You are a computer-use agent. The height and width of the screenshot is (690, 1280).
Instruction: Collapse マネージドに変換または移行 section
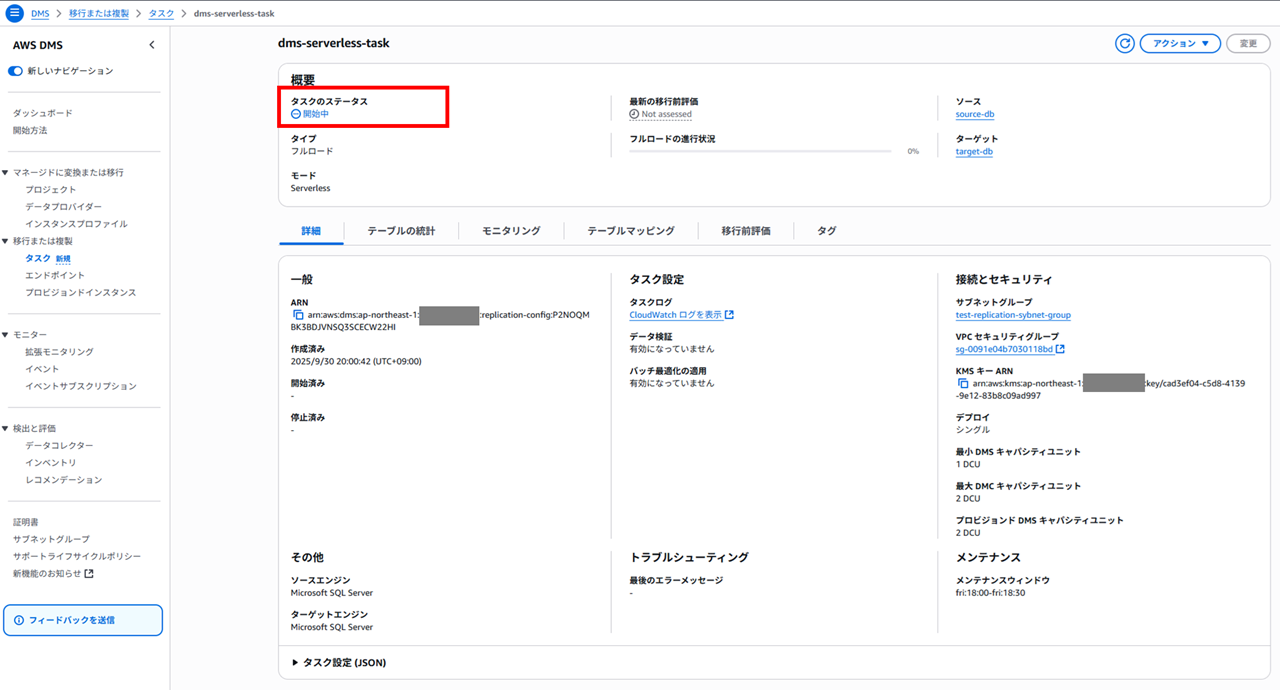pyautogui.click(x=6, y=173)
